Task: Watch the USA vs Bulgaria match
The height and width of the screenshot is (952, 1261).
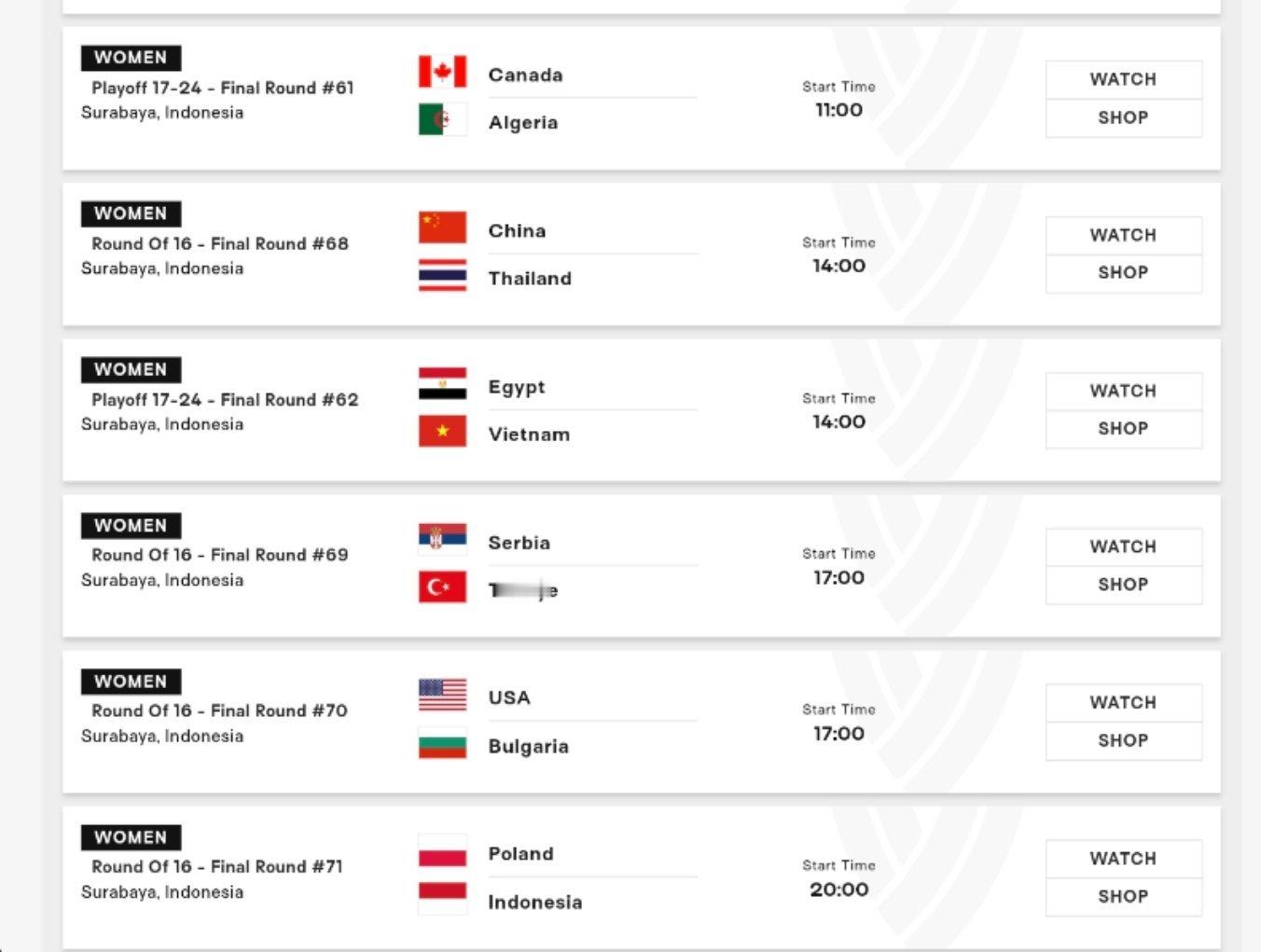Action: [x=1123, y=702]
